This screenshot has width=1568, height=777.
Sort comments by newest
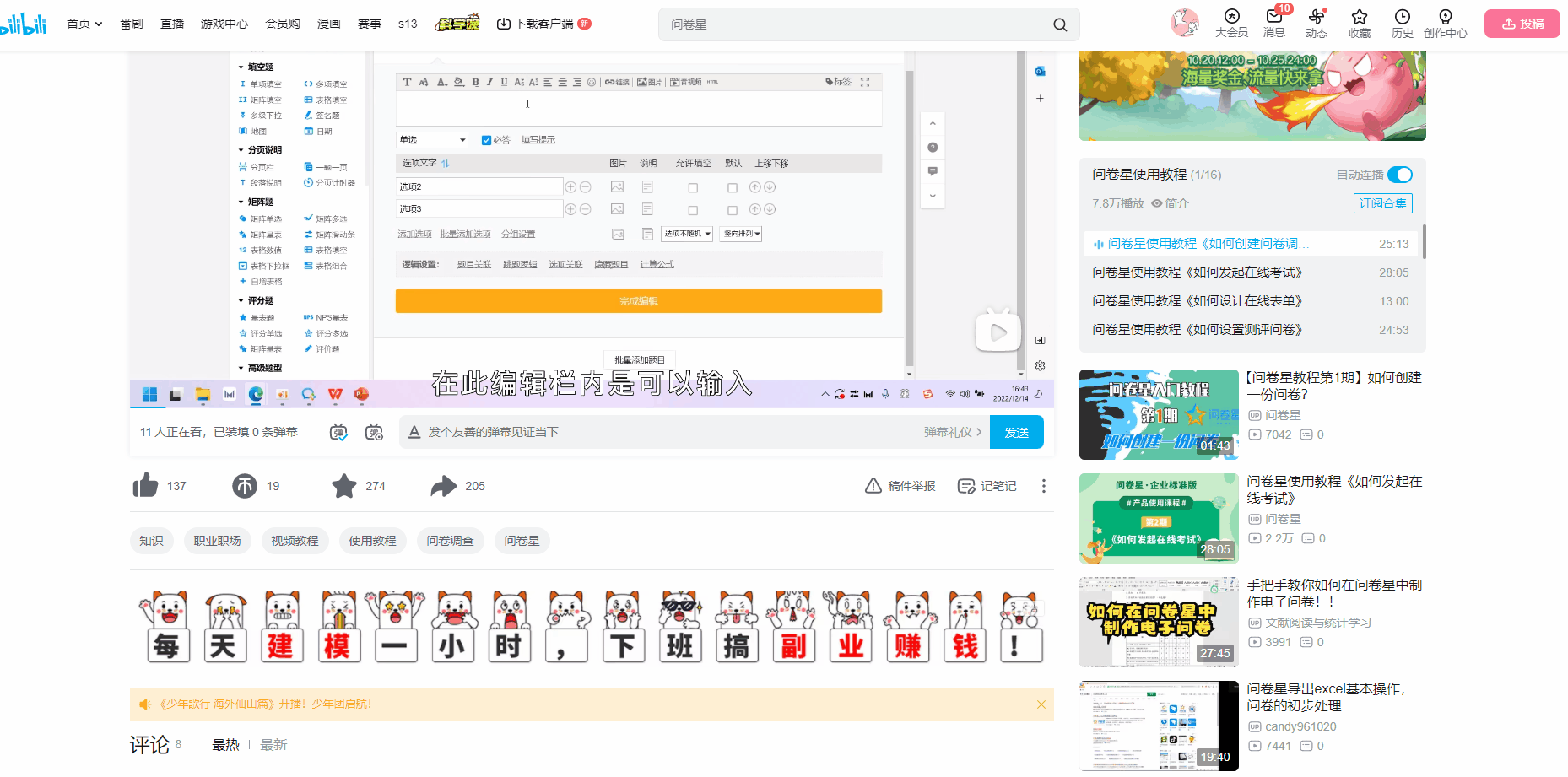pyautogui.click(x=273, y=745)
